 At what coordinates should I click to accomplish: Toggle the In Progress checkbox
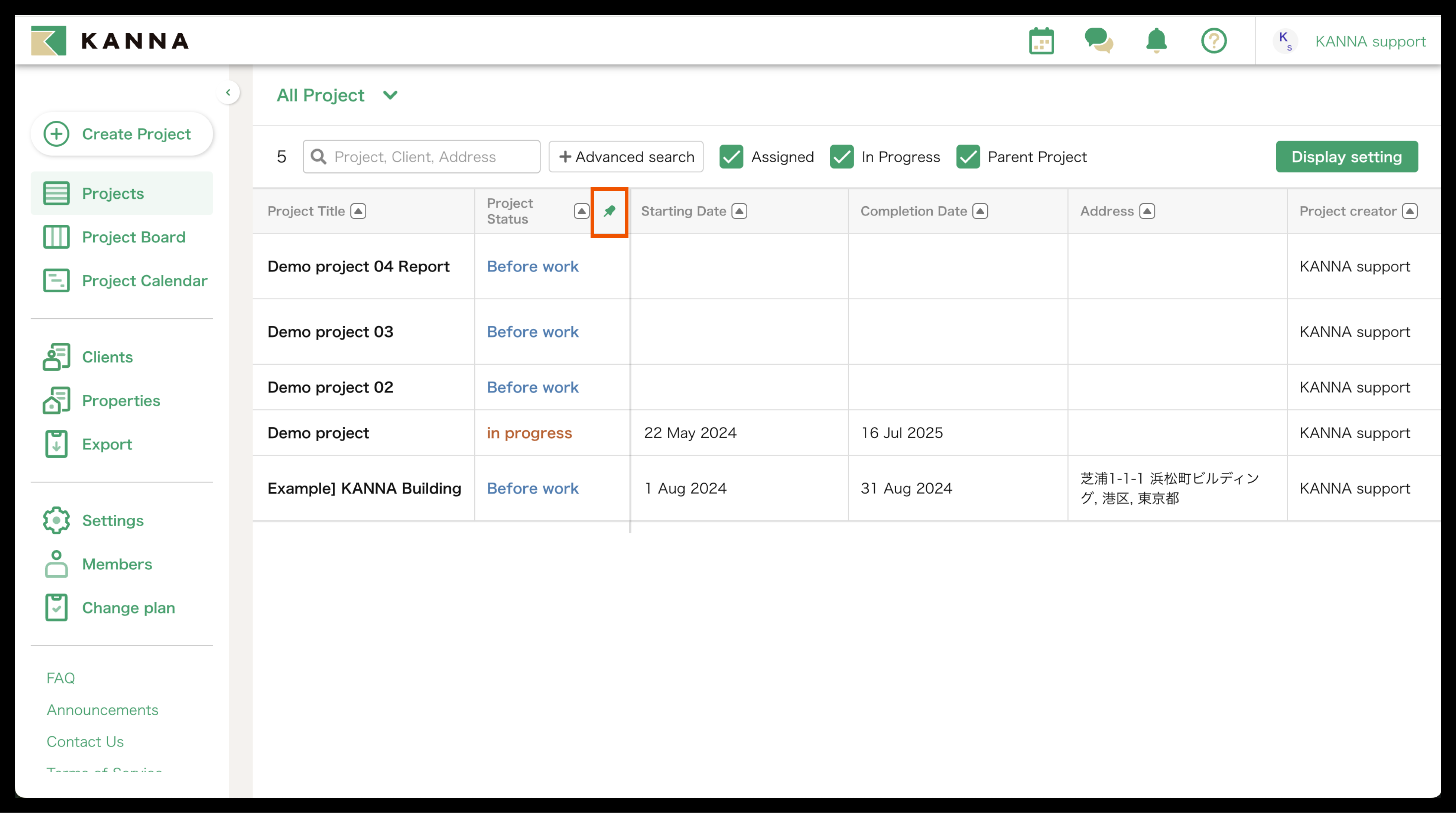pyautogui.click(x=842, y=157)
